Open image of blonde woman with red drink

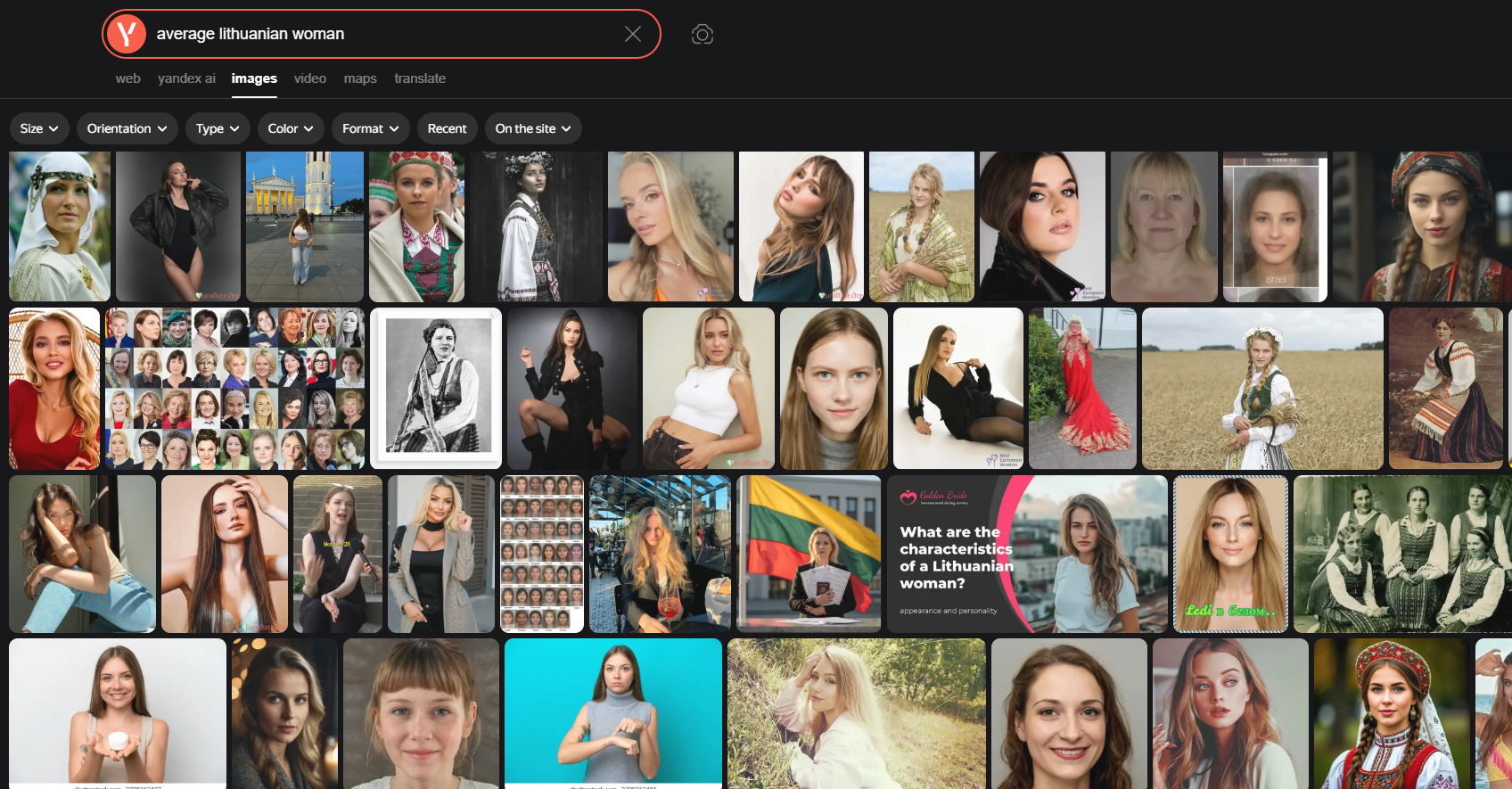(660, 554)
